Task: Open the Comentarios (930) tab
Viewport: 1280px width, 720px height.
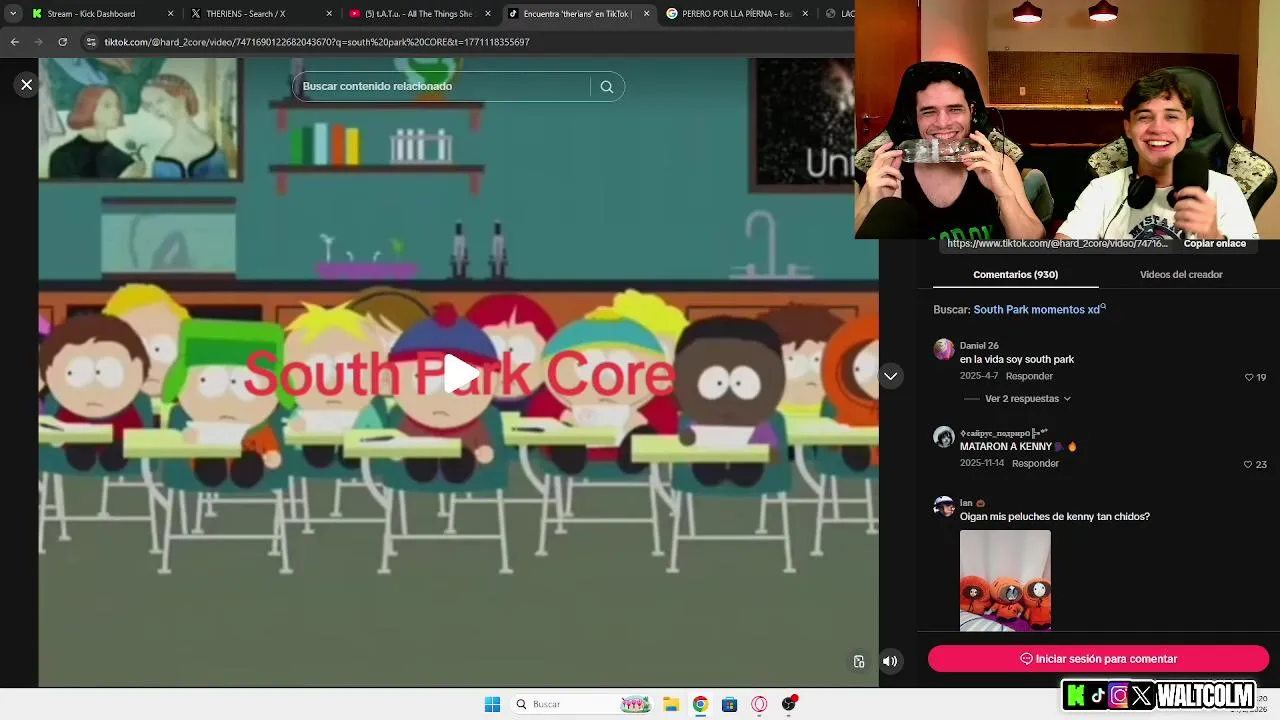Action: (x=1015, y=274)
